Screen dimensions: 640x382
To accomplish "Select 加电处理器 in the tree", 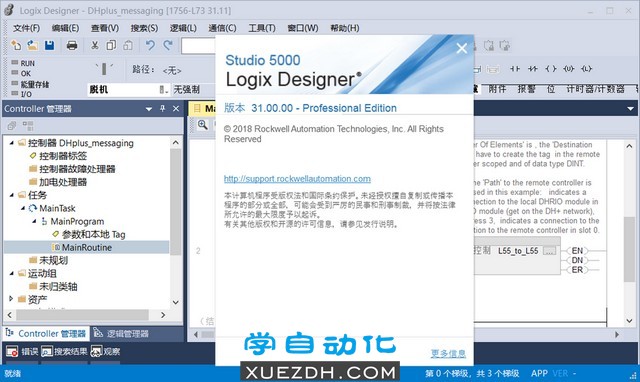I will [63, 182].
